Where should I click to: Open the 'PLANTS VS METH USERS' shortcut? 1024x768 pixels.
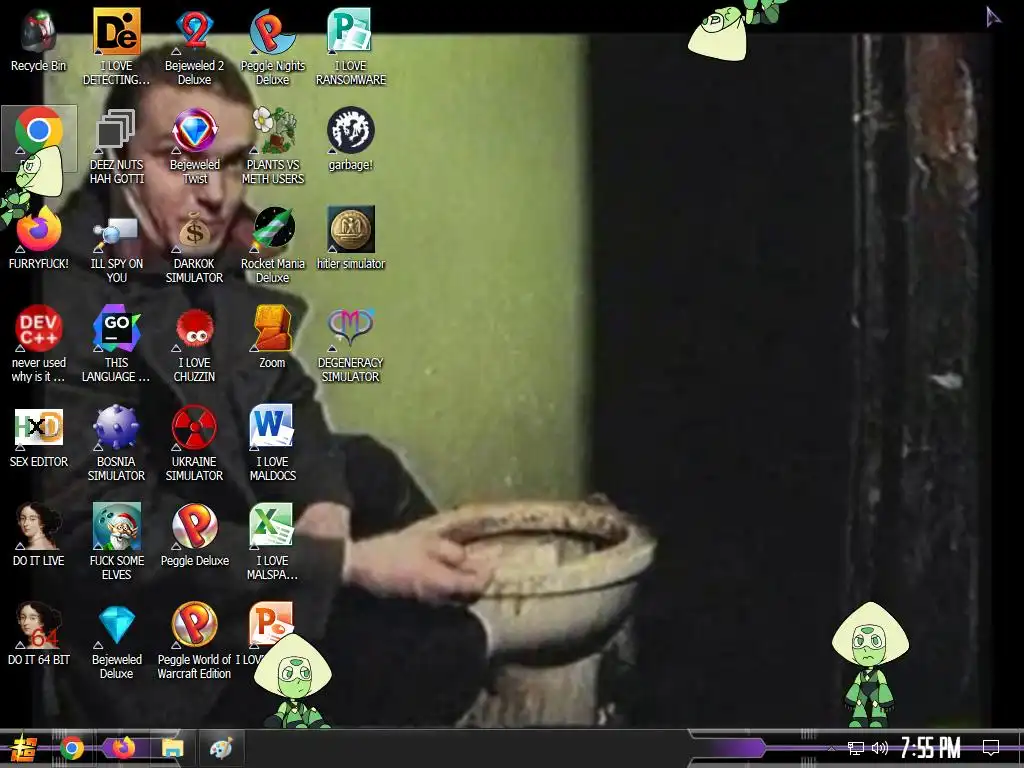click(272, 146)
